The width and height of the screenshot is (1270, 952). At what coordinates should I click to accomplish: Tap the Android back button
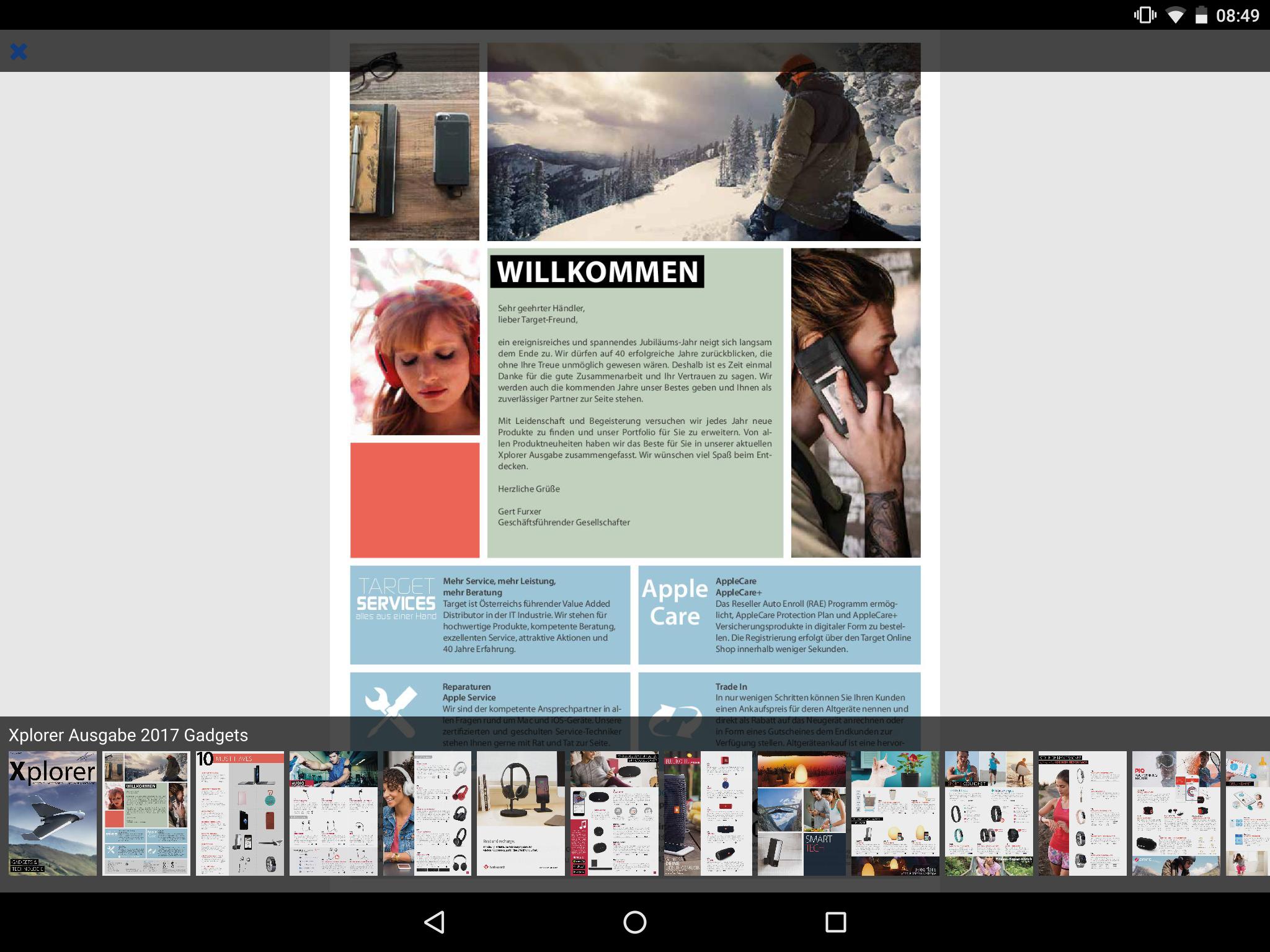434,922
